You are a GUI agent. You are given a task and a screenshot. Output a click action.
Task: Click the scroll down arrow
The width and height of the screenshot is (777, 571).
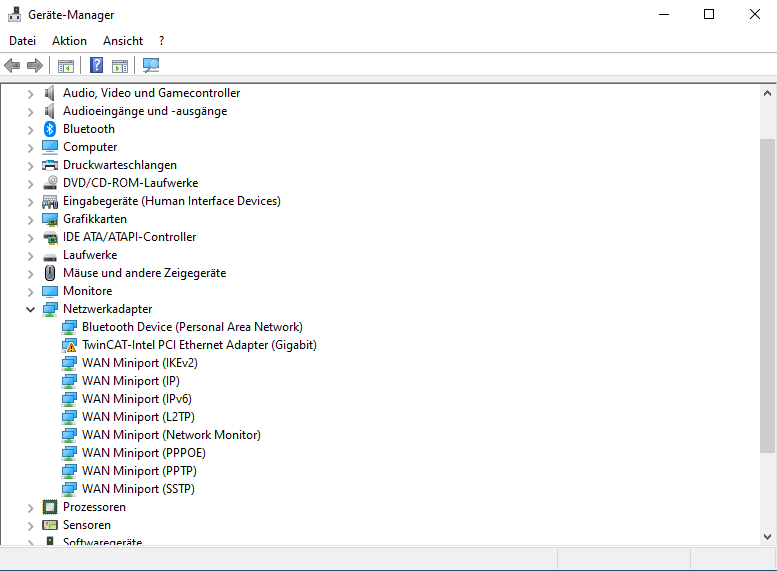768,537
